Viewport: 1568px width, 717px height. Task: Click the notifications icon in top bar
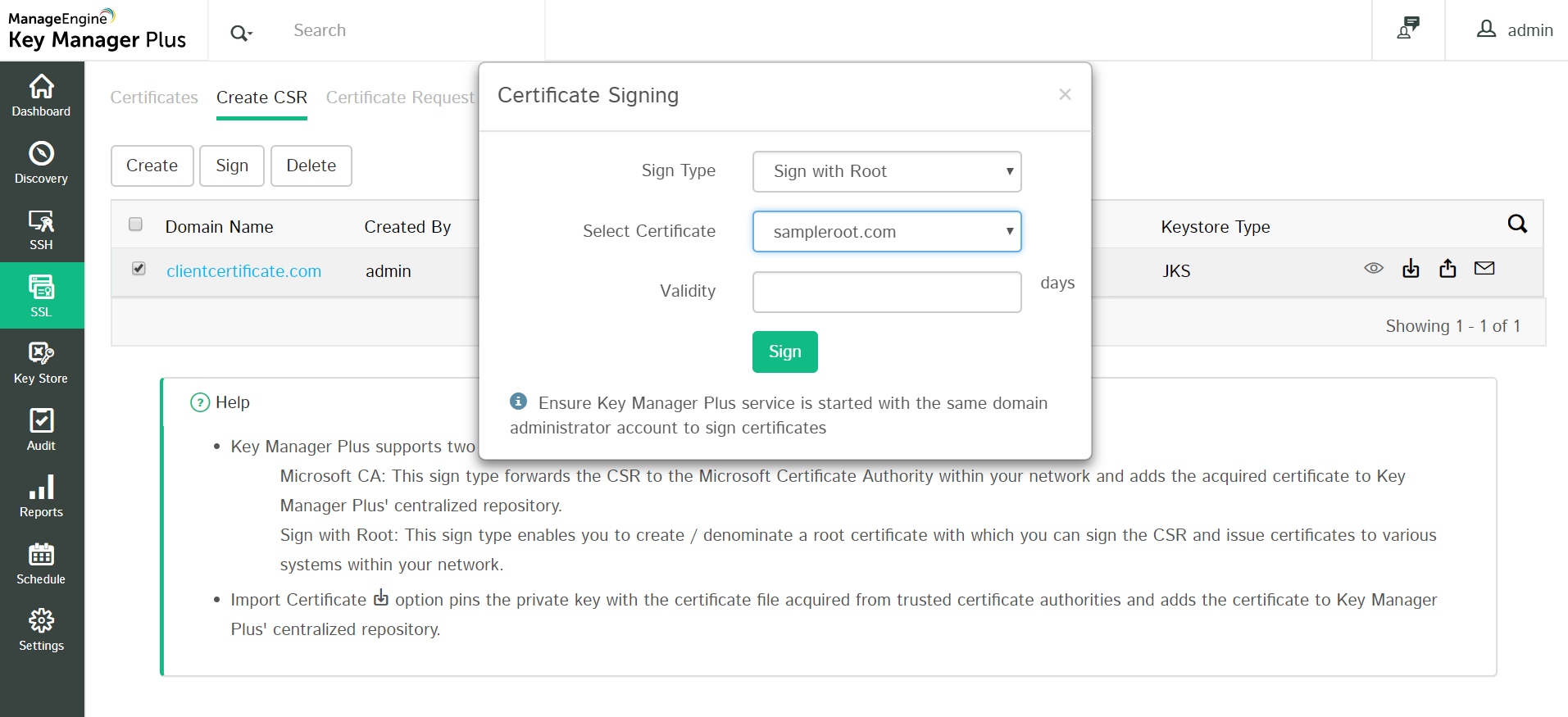(1408, 29)
